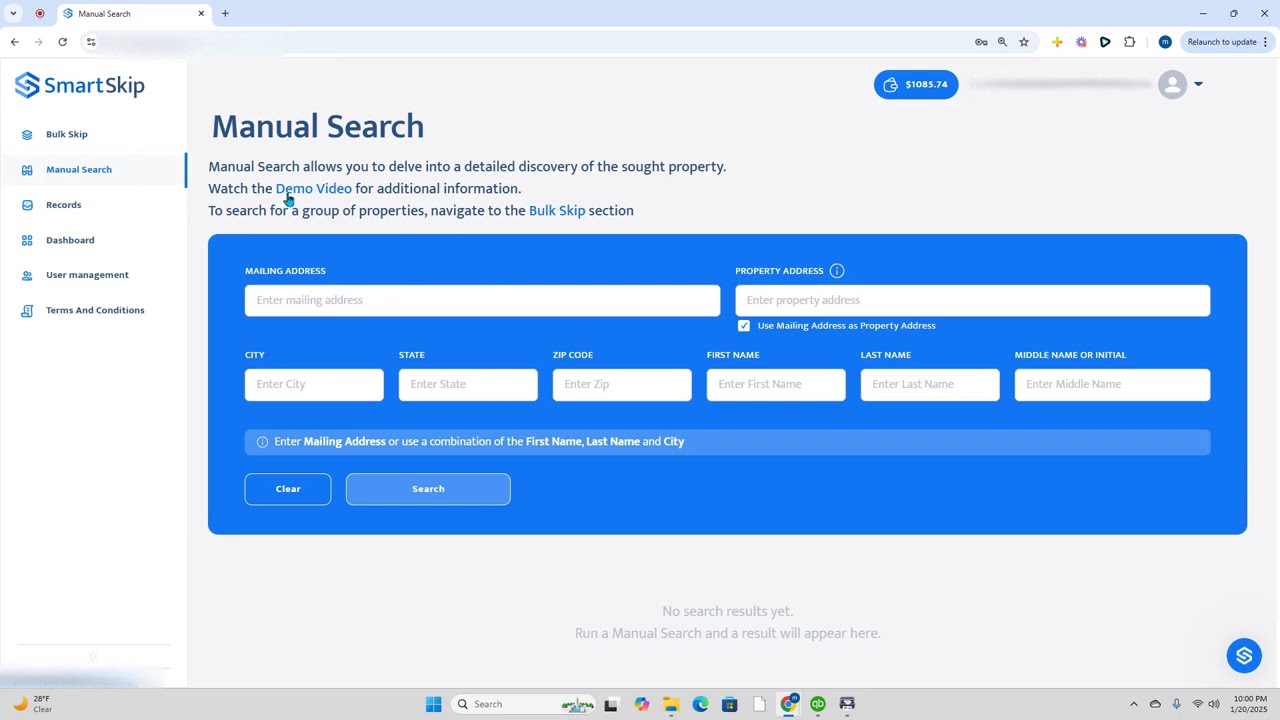Screen dimensions: 1280x720
Task: Click the Records sidebar icon
Action: tap(27, 205)
